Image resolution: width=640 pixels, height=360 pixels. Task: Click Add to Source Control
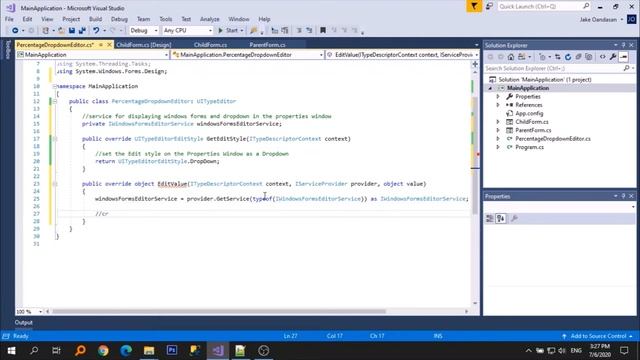pyautogui.click(x=598, y=336)
